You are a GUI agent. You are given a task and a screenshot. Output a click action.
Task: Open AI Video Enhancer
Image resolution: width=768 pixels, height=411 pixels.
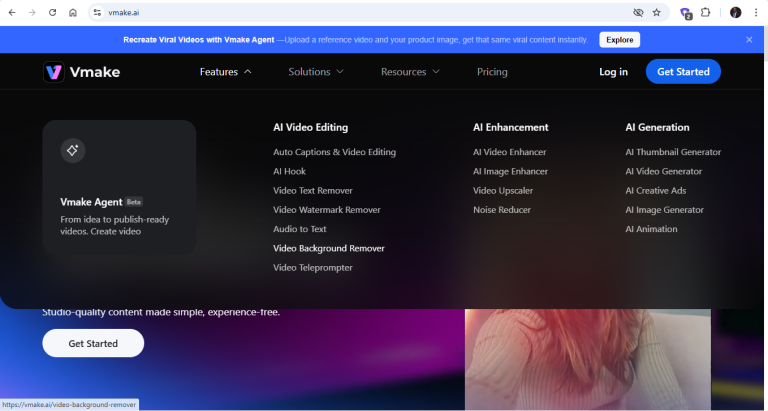509,152
